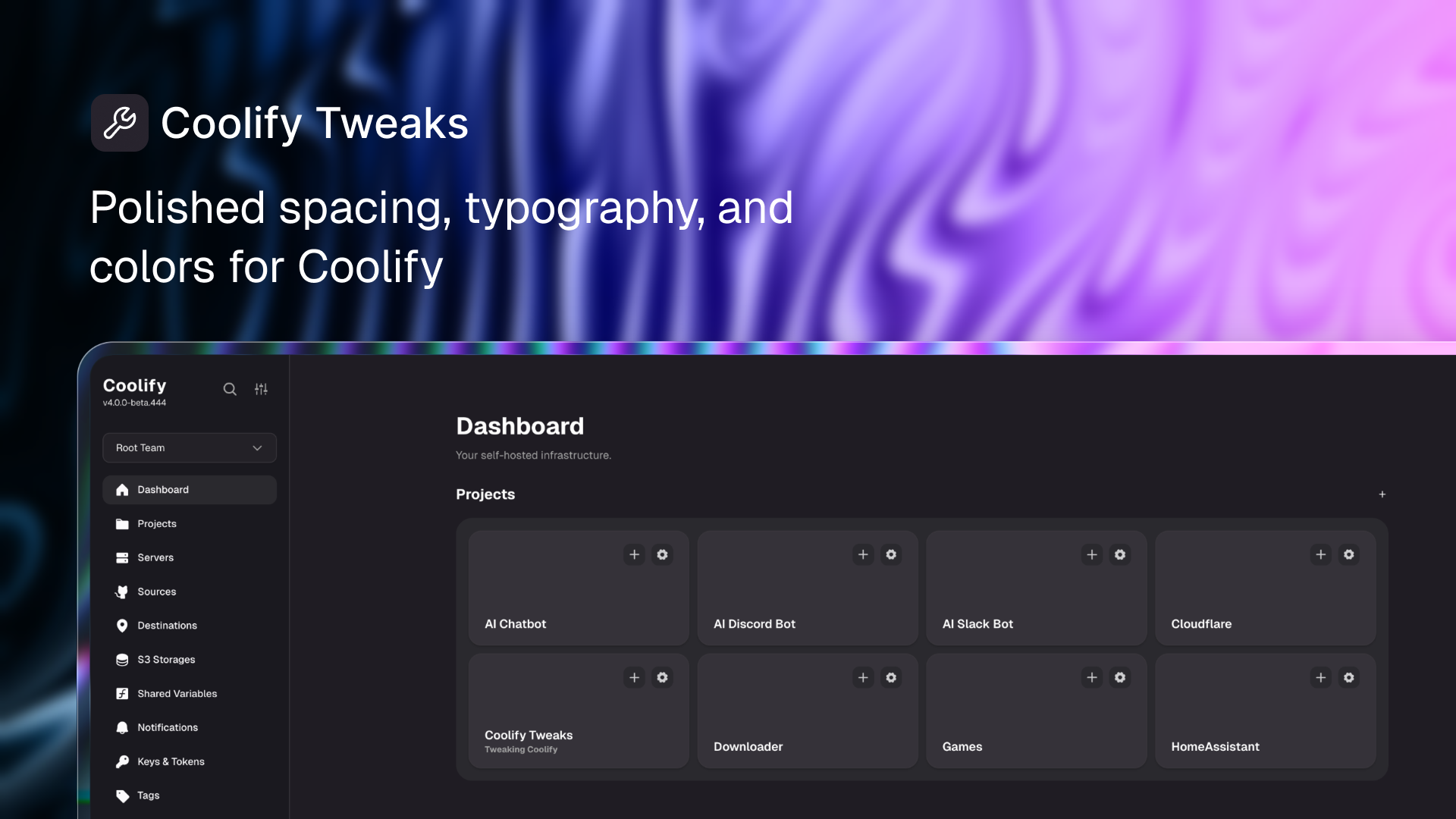Viewport: 1456px width, 819px height.
Task: Navigate to Destinations in the sidebar
Action: pyautogui.click(x=167, y=625)
